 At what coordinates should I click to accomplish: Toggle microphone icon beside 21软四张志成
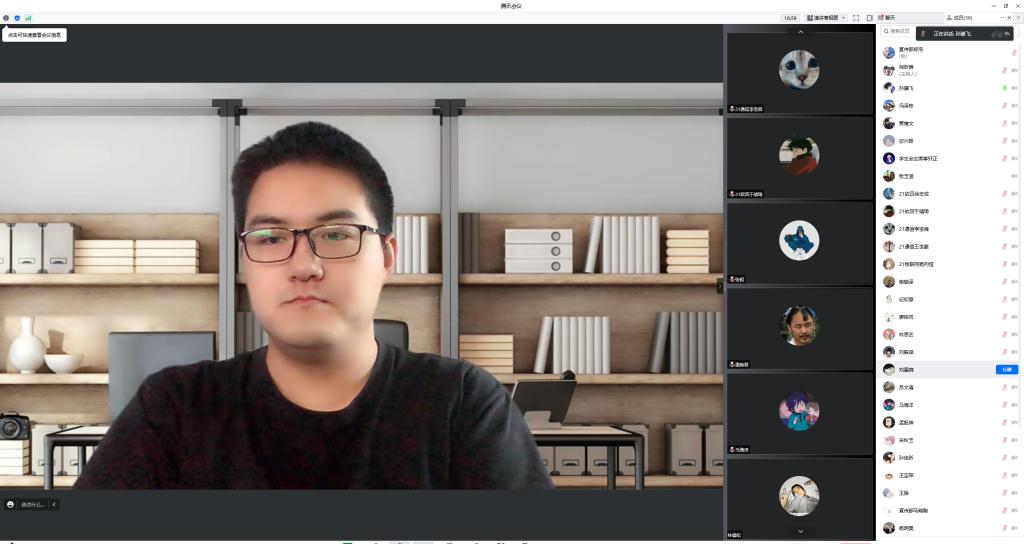[1004, 193]
